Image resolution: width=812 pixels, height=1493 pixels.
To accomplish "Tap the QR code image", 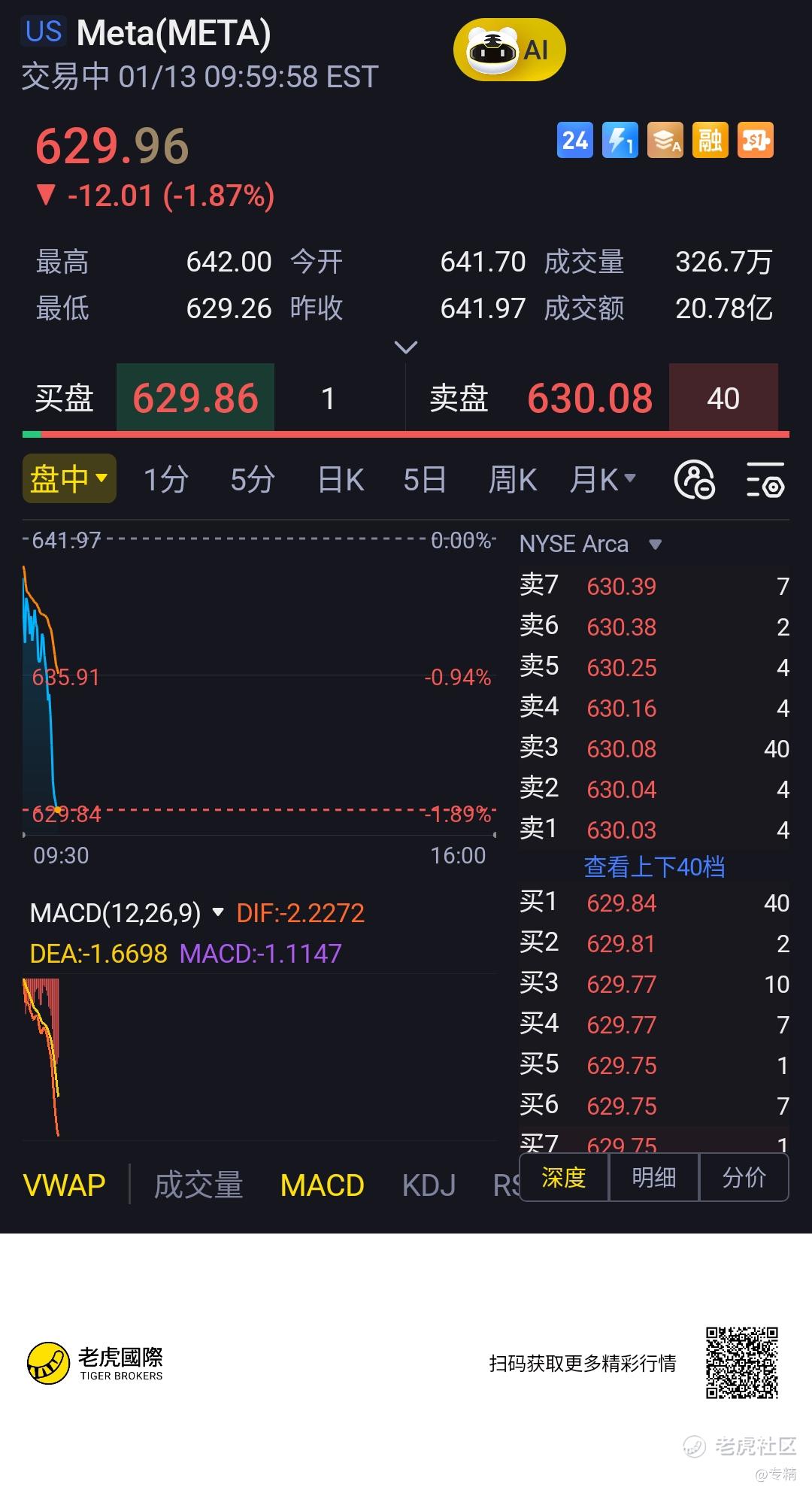I will (741, 1362).
